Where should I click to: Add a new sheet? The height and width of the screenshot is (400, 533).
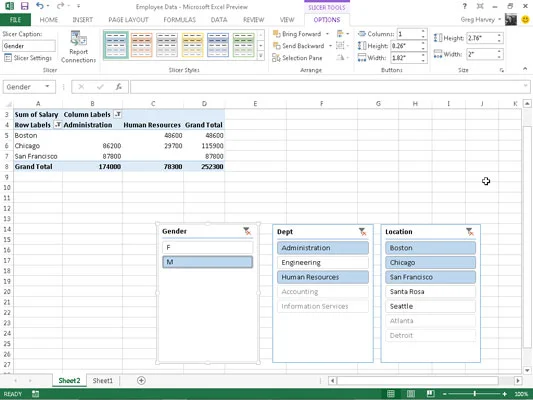point(141,380)
